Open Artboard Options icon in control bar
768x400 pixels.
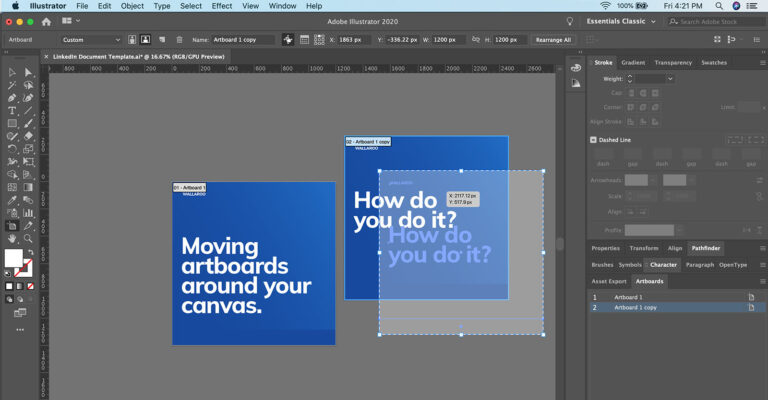304,40
